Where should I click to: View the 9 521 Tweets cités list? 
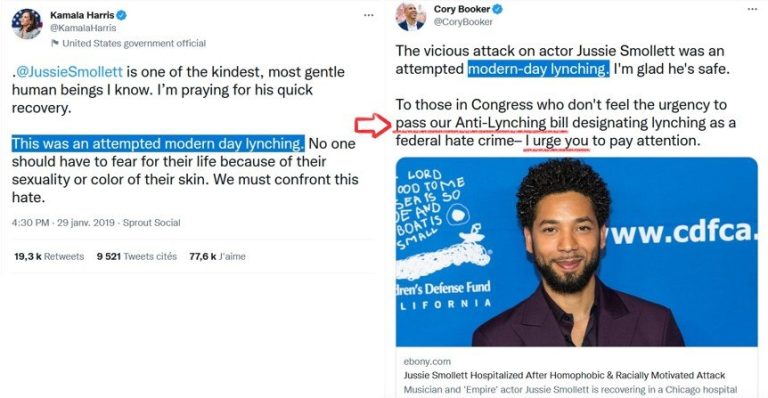pos(137,256)
